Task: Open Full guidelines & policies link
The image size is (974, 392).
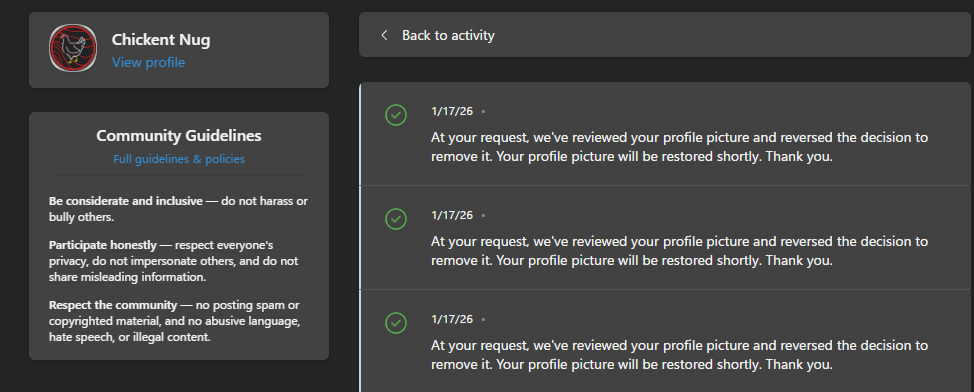Action: pos(179,159)
